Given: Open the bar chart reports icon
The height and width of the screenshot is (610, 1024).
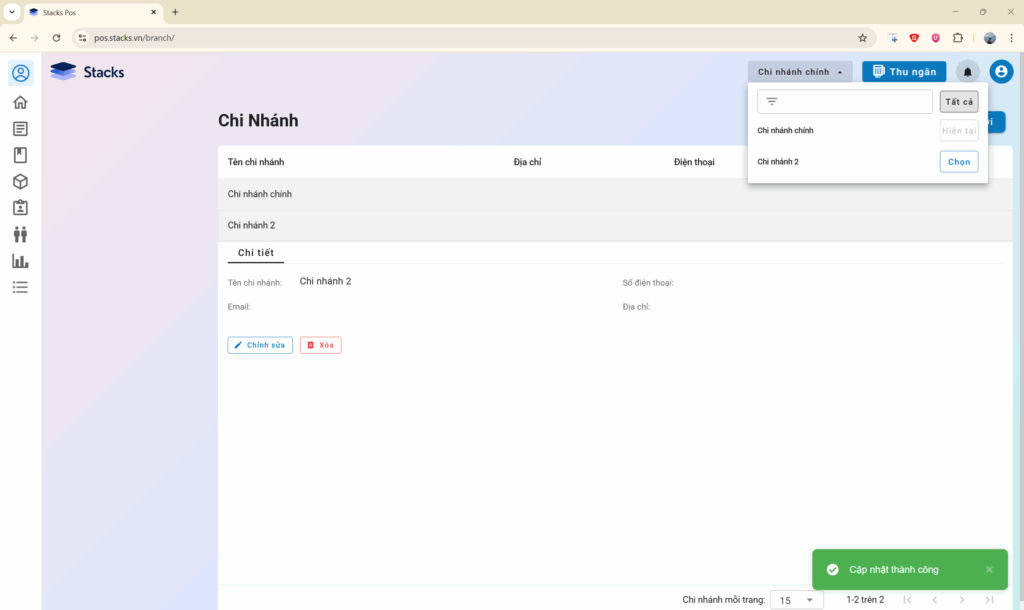Looking at the screenshot, I should 20,261.
